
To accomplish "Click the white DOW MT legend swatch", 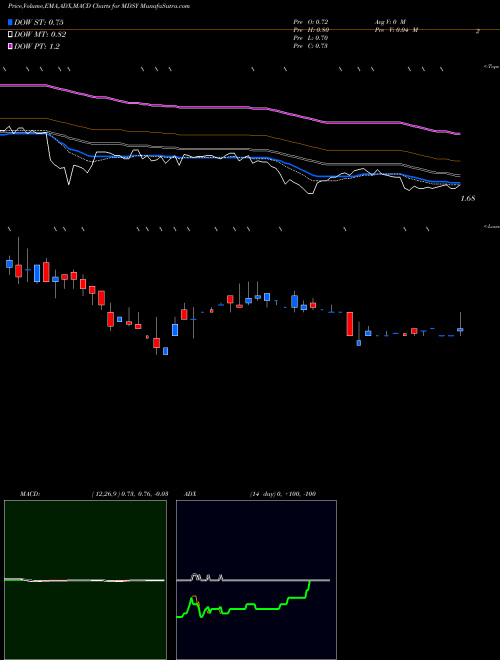I will click(11, 35).
